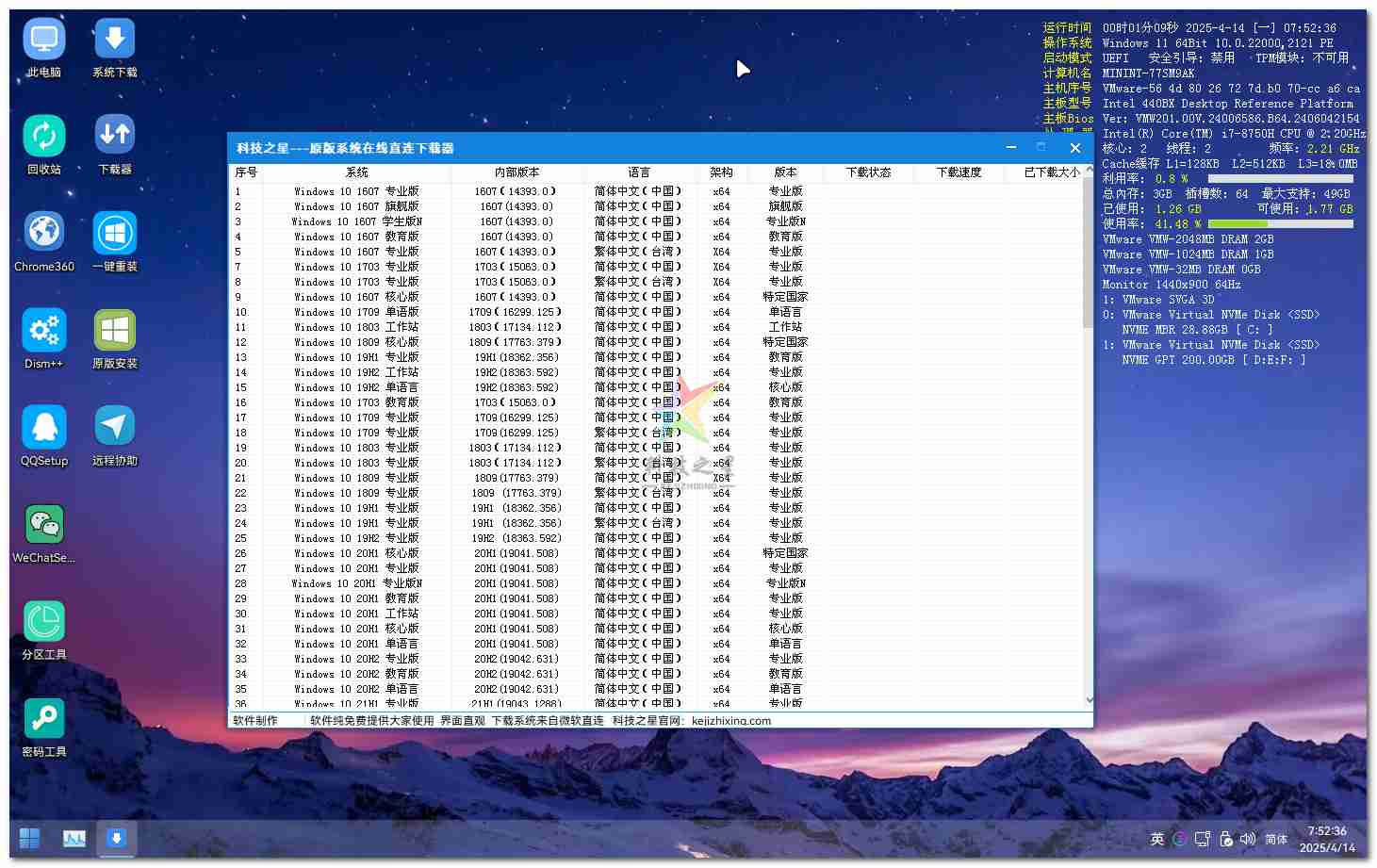Sort by the 系统 column header
Image resolution: width=1377 pixels, height=868 pixels.
356,172
